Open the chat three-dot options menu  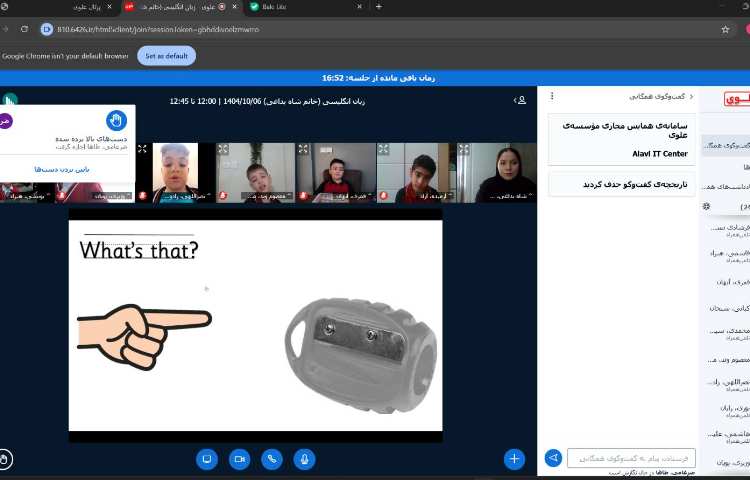[x=552, y=96]
